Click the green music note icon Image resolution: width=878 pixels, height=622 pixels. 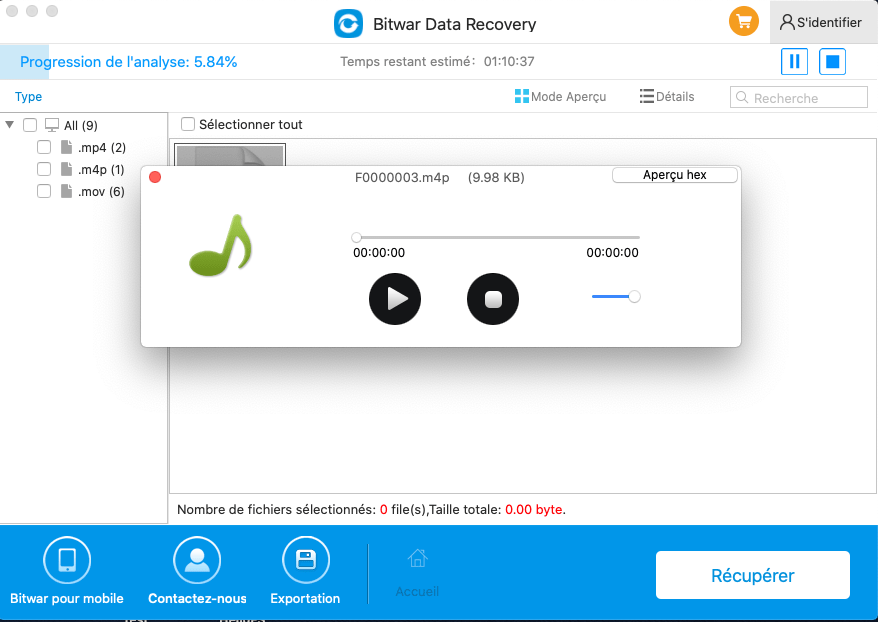point(221,245)
